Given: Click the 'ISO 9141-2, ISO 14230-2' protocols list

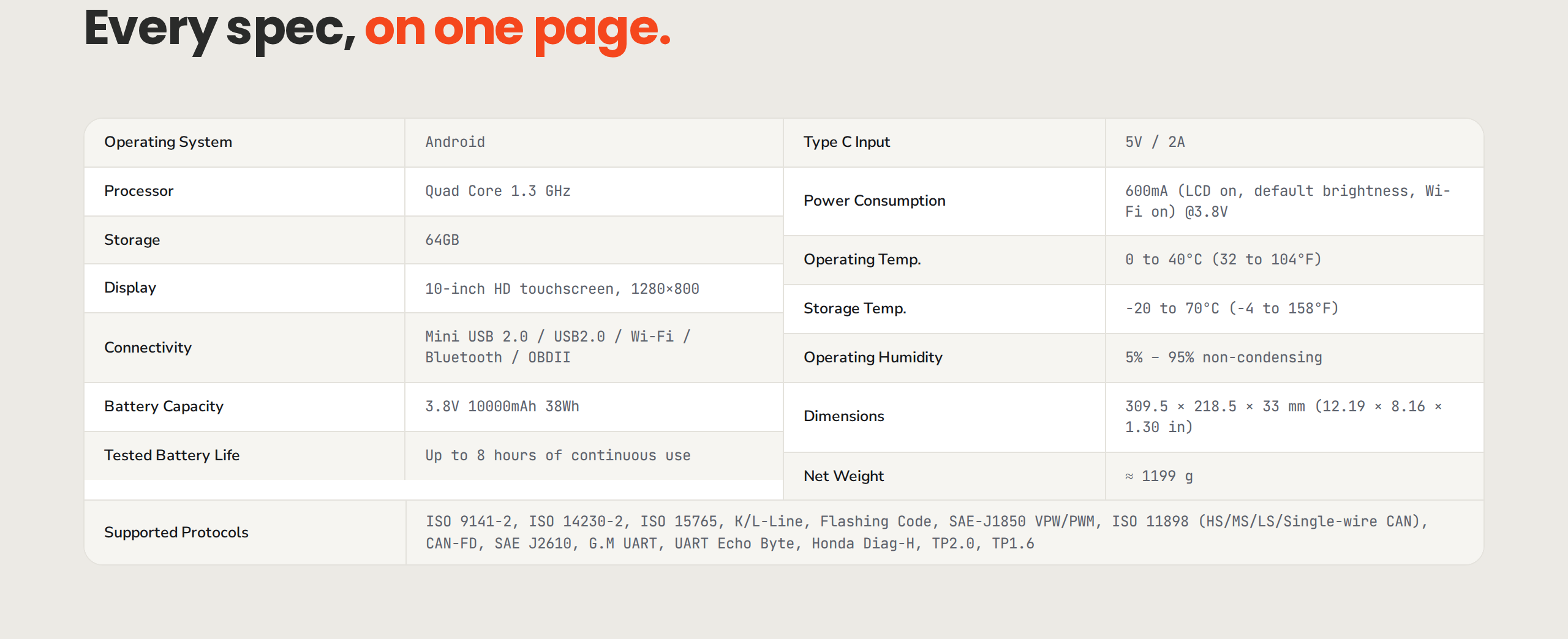Looking at the screenshot, I should tap(927, 532).
